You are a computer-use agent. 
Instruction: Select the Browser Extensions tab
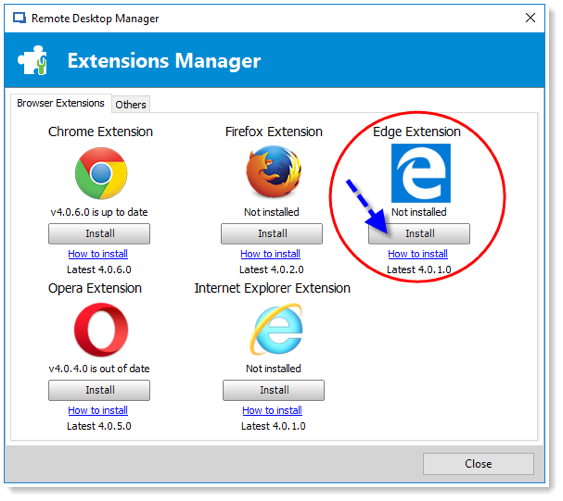pos(61,104)
